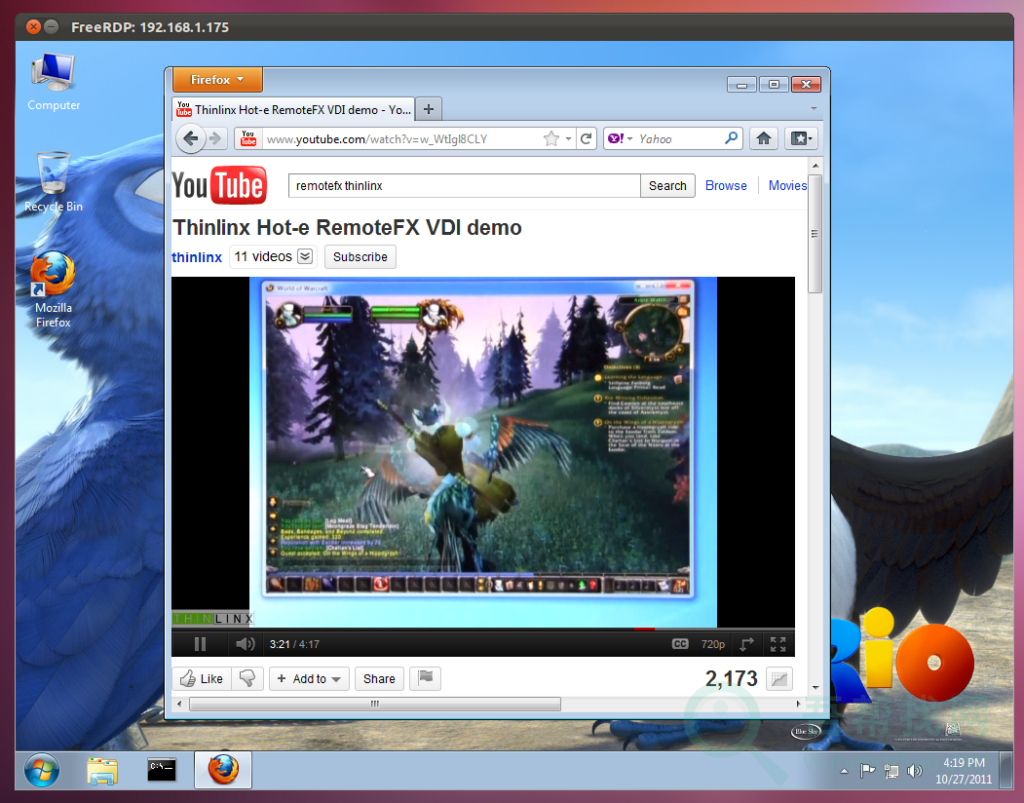Click the player size expand icon
The image size is (1024, 803).
tap(746, 645)
